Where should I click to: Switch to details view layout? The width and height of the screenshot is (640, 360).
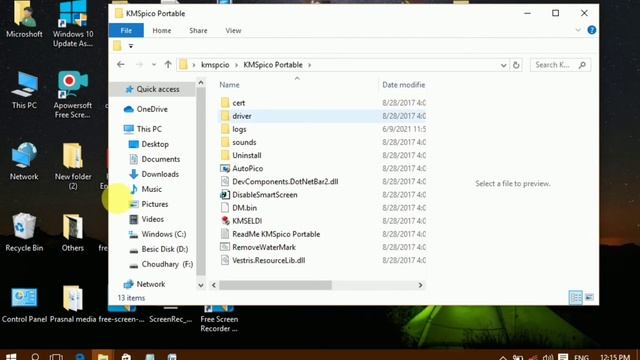pos(576,298)
